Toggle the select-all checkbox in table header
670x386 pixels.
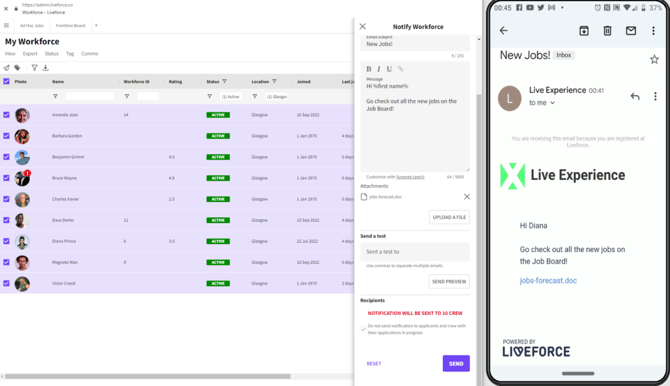coord(6,81)
